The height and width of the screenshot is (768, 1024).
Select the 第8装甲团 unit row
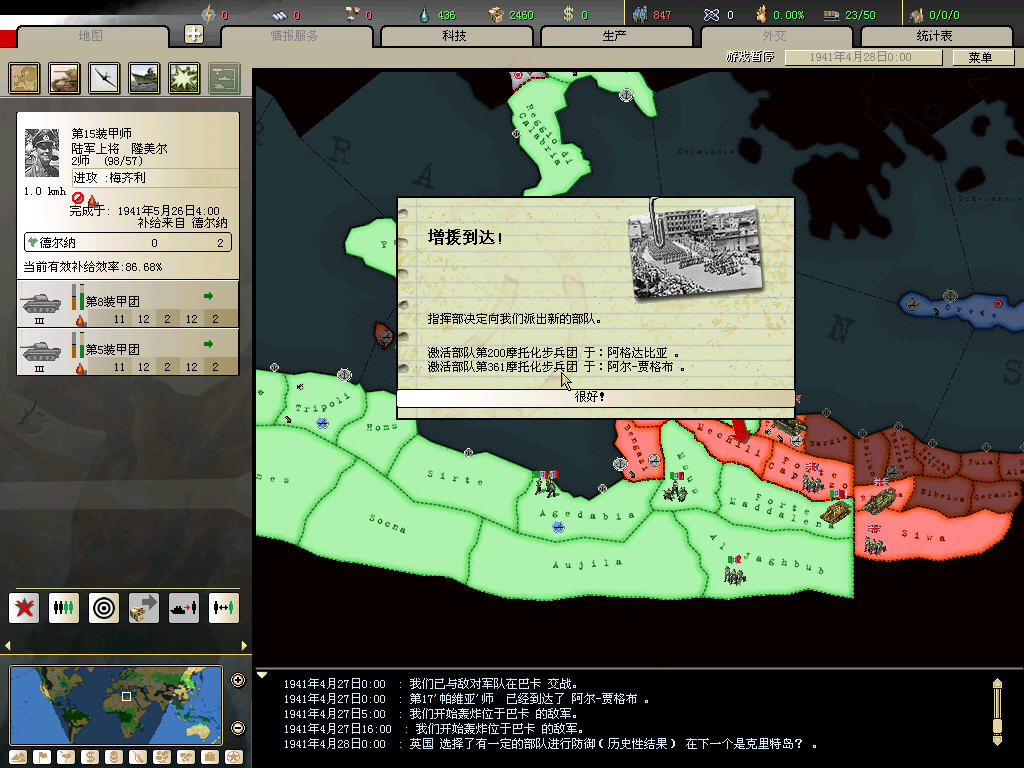[127, 304]
